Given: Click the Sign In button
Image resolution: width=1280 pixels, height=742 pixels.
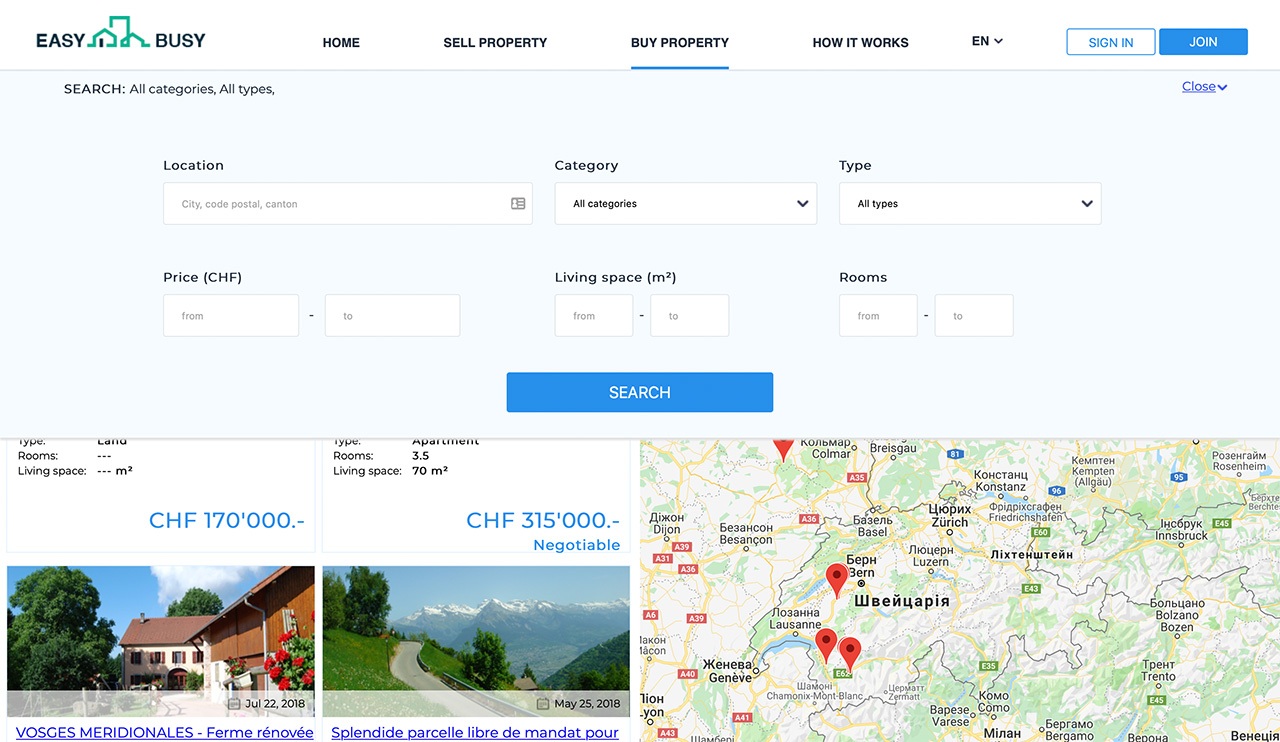Looking at the screenshot, I should [1110, 42].
